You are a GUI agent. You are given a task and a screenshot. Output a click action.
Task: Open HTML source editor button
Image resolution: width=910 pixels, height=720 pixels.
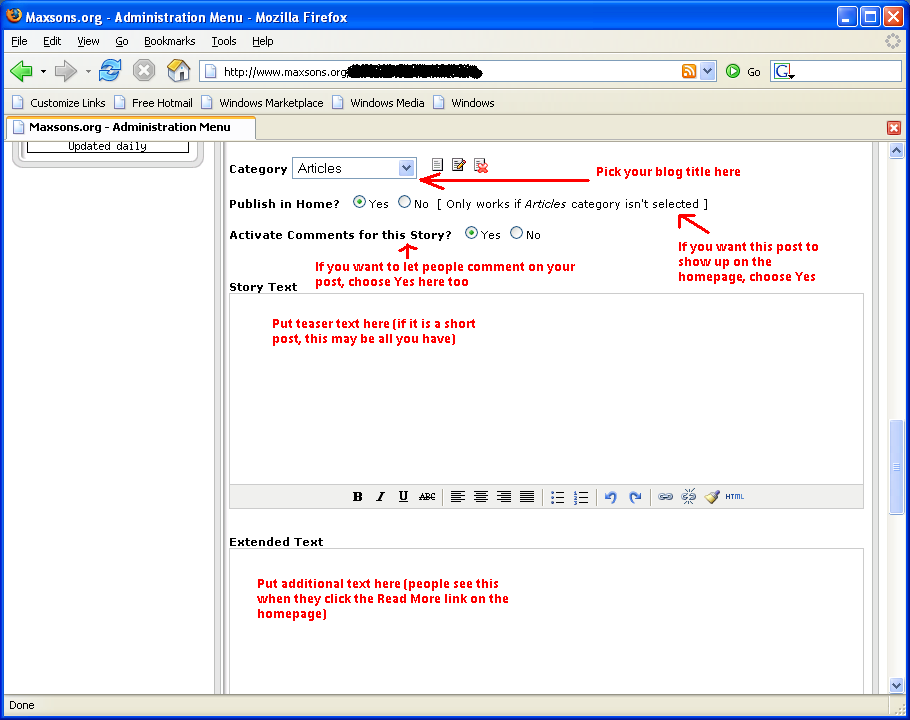click(x=735, y=497)
